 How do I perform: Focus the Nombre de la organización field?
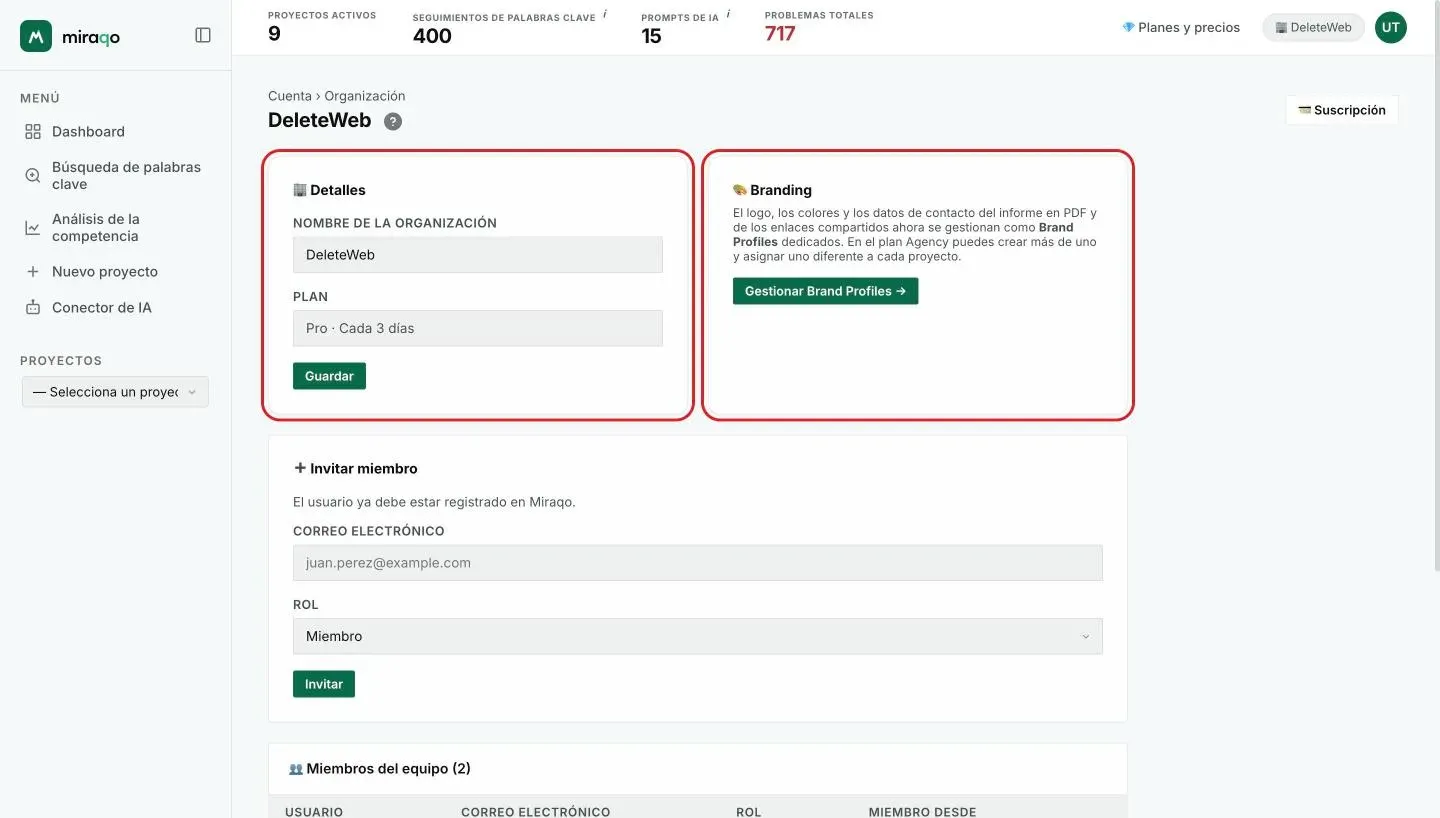(x=478, y=254)
